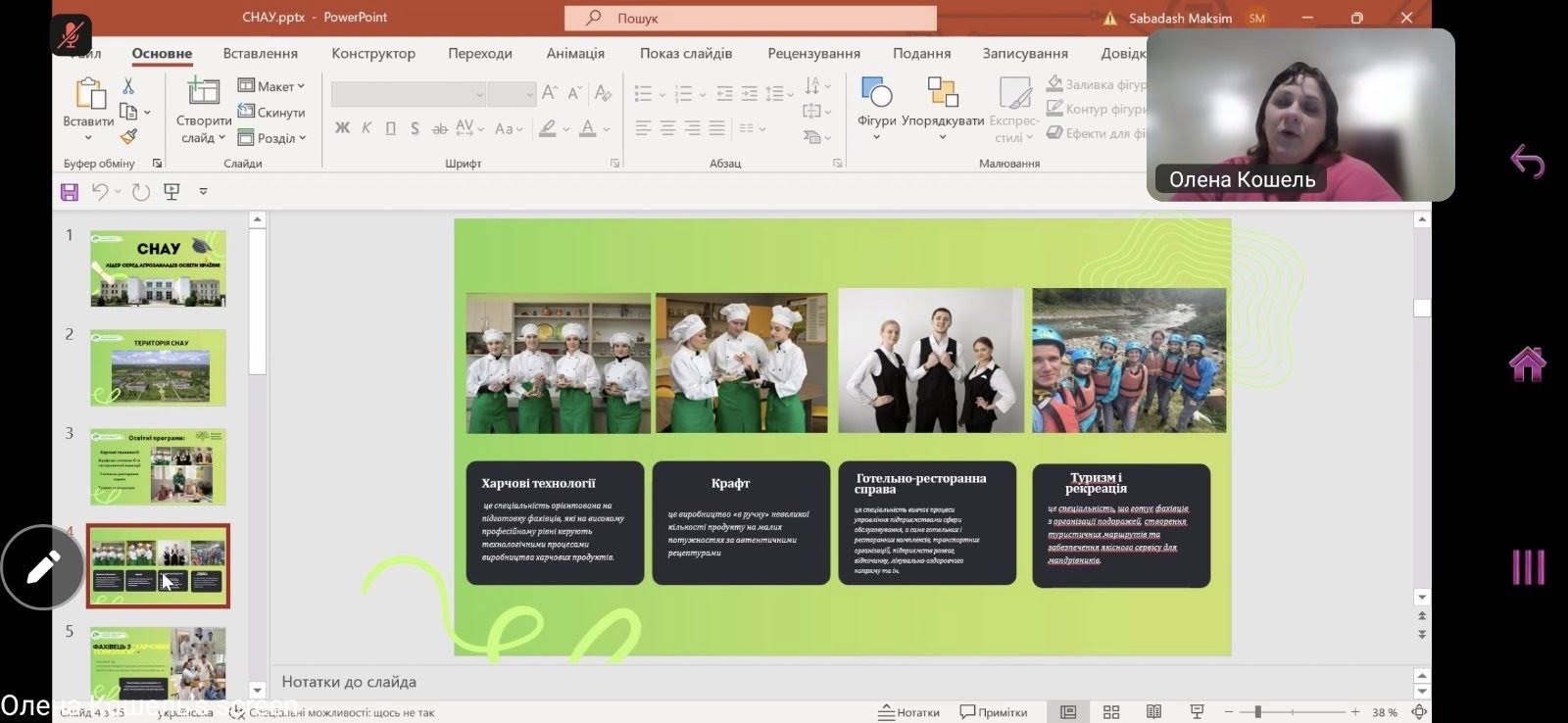Select the Cut scissors icon
Viewport: 1568px width, 723px height.
(128, 87)
